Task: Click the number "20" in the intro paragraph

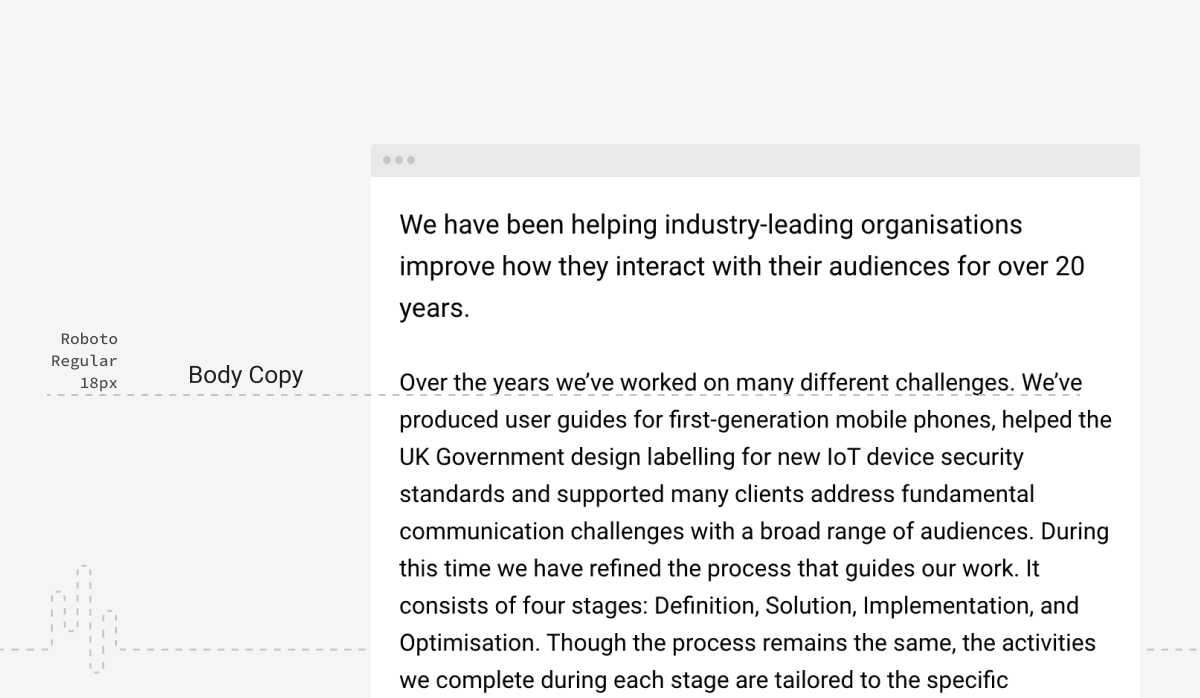Action: 1069,267
